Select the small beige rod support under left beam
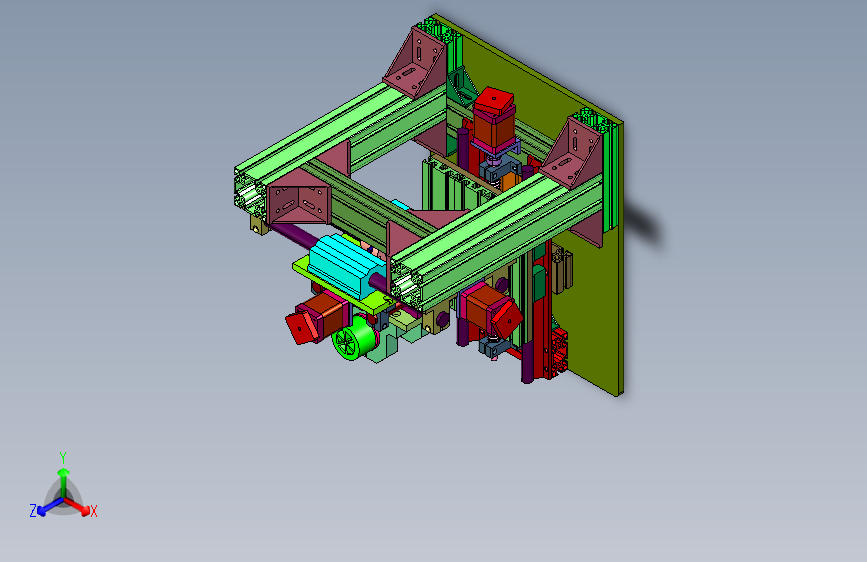The width and height of the screenshot is (867, 562). [x=259, y=225]
